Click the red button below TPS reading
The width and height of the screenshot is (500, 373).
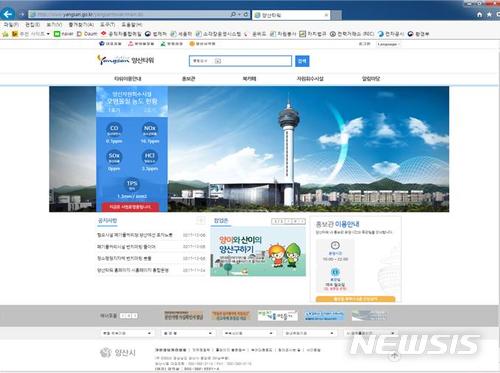pyautogui.click(x=131, y=207)
